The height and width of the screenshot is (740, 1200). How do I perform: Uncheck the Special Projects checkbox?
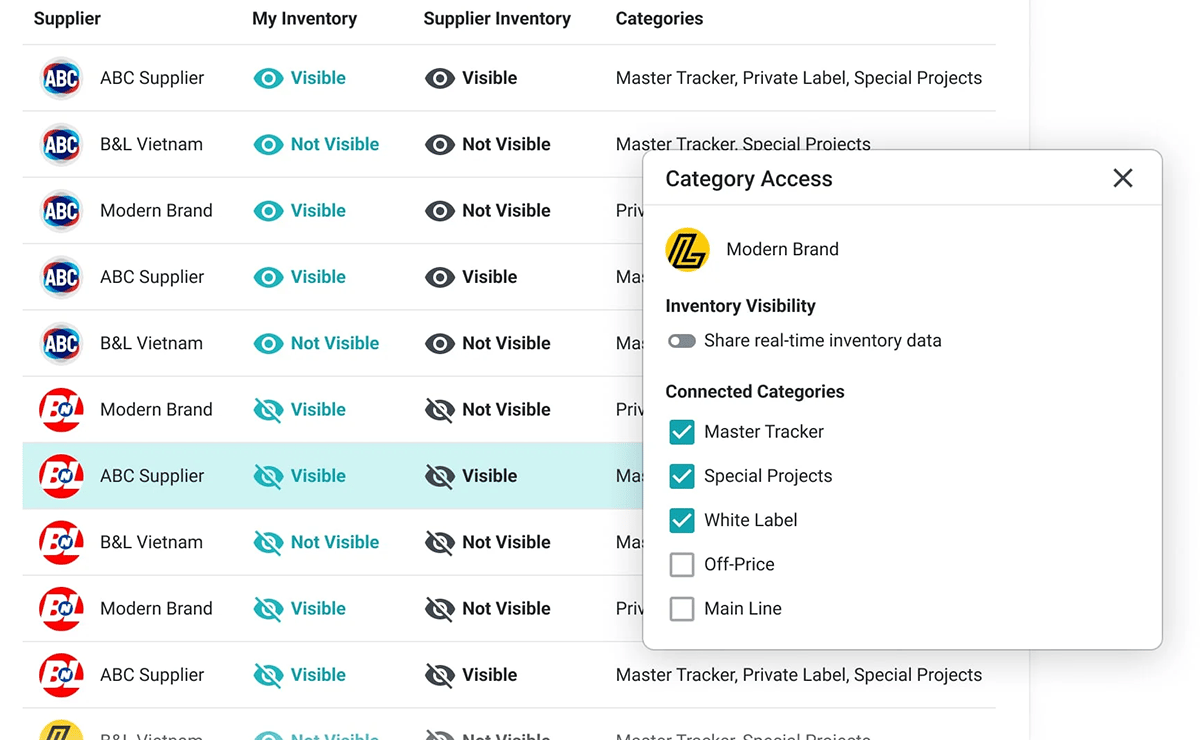click(x=682, y=476)
